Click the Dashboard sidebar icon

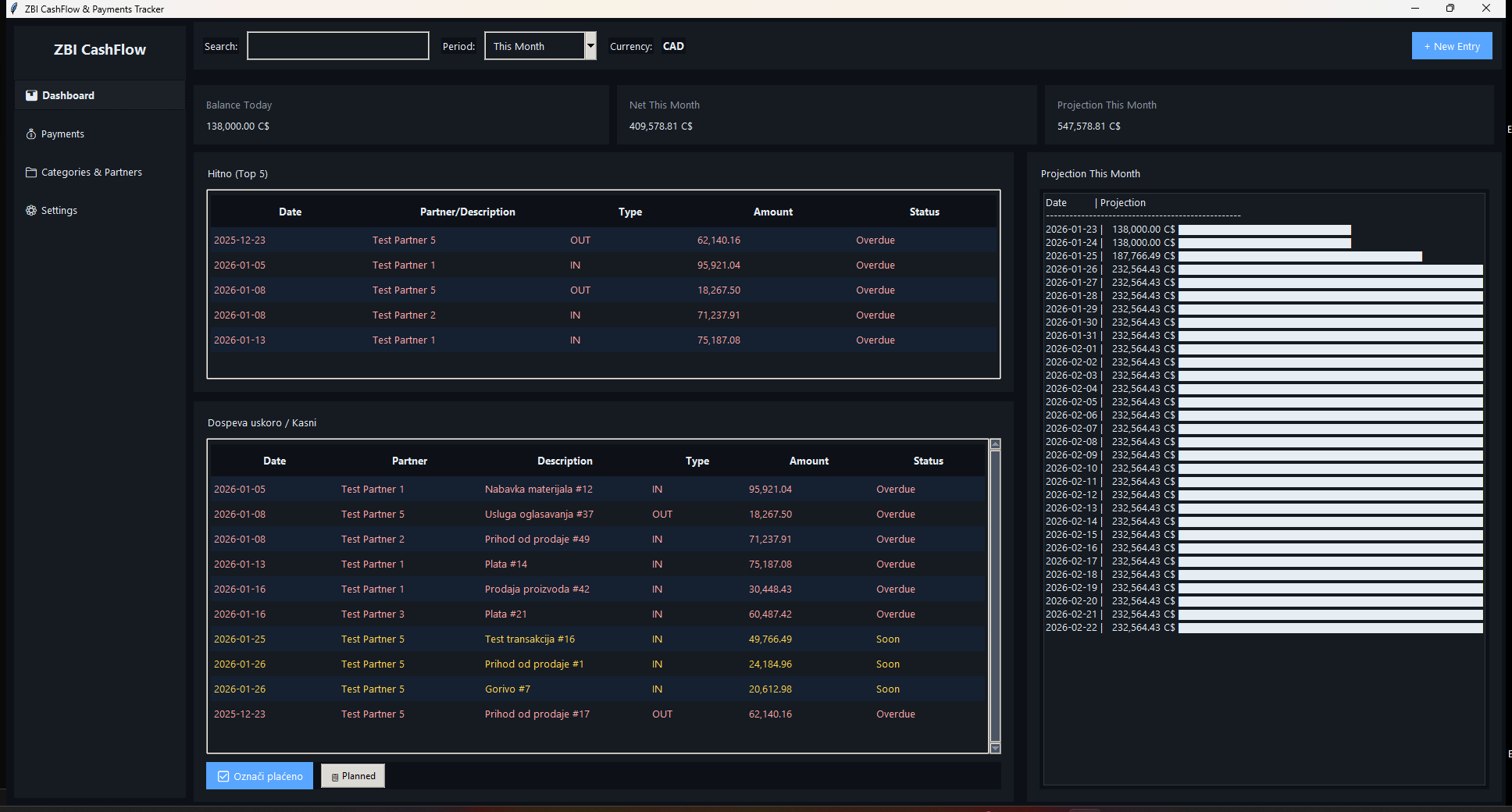click(31, 95)
